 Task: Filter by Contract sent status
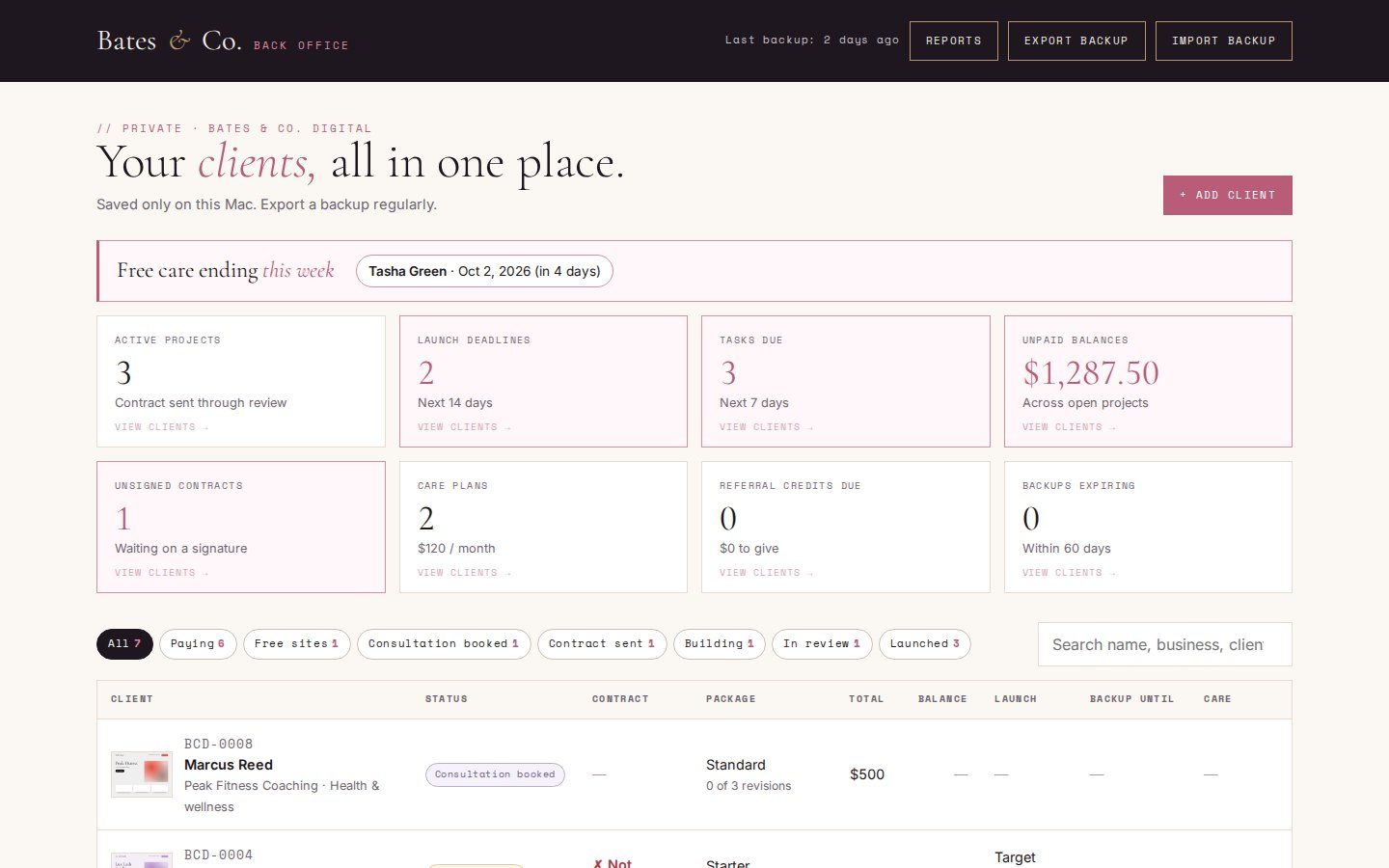602,644
